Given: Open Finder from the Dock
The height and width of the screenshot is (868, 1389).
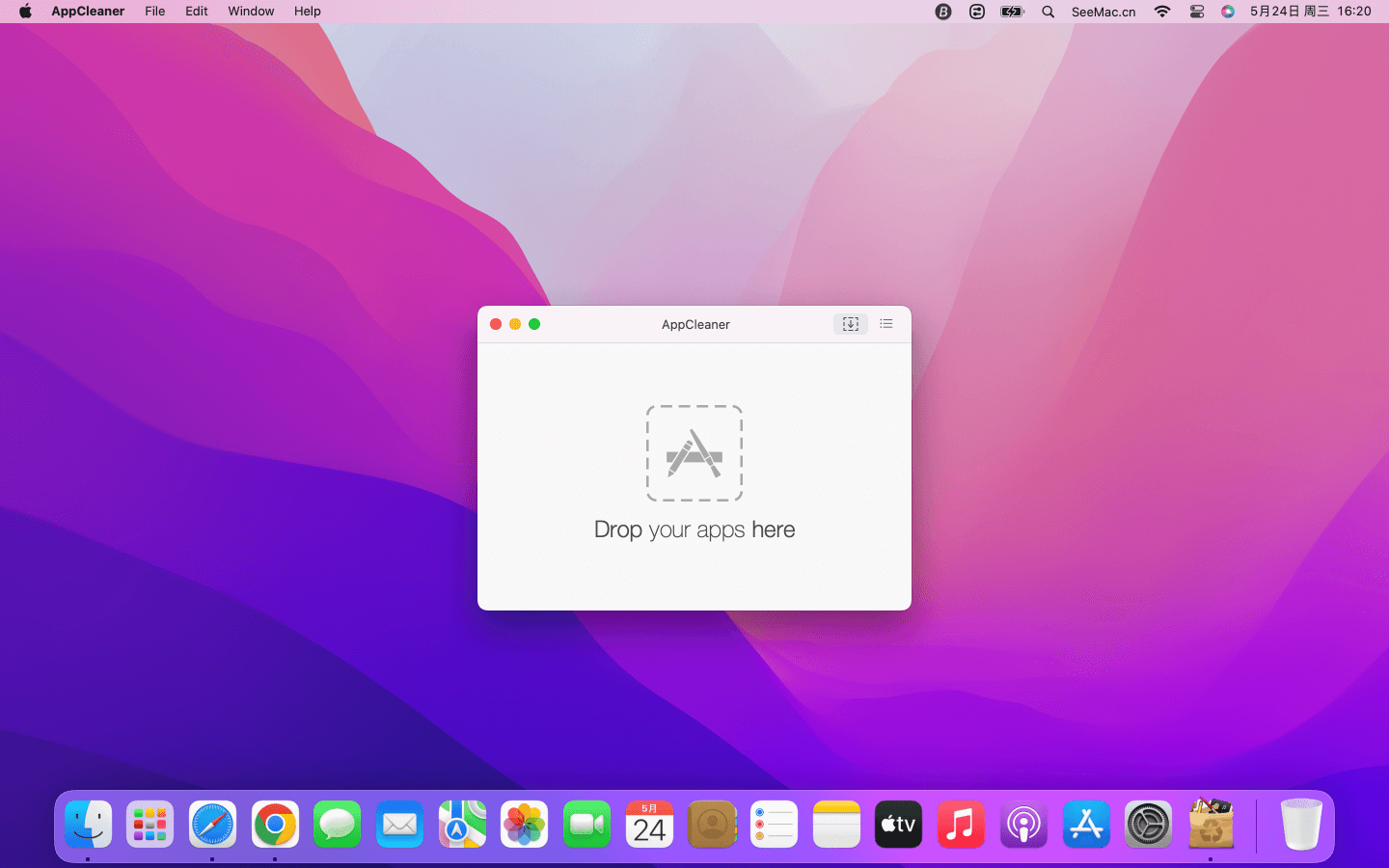Looking at the screenshot, I should (x=88, y=825).
